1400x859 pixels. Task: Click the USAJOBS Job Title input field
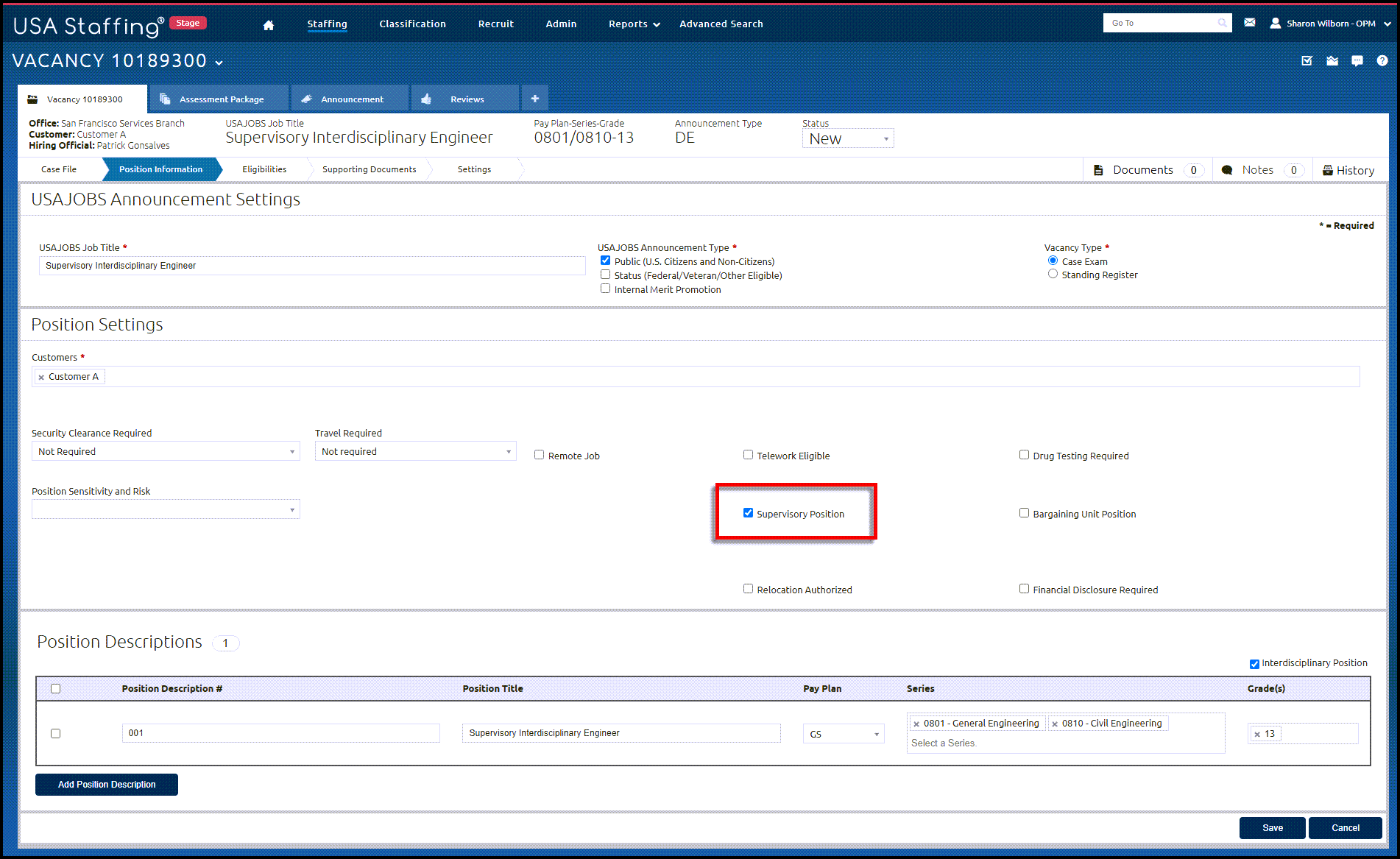pos(311,266)
